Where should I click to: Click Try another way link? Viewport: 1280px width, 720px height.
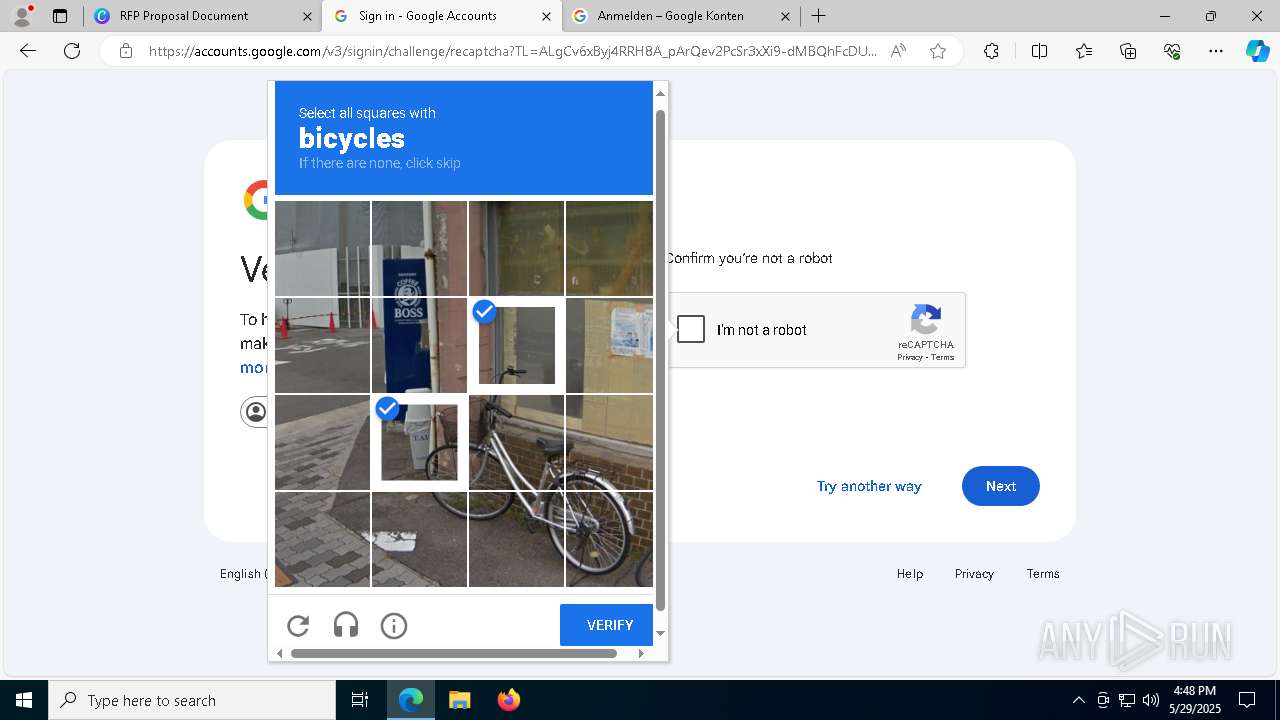pos(869,486)
